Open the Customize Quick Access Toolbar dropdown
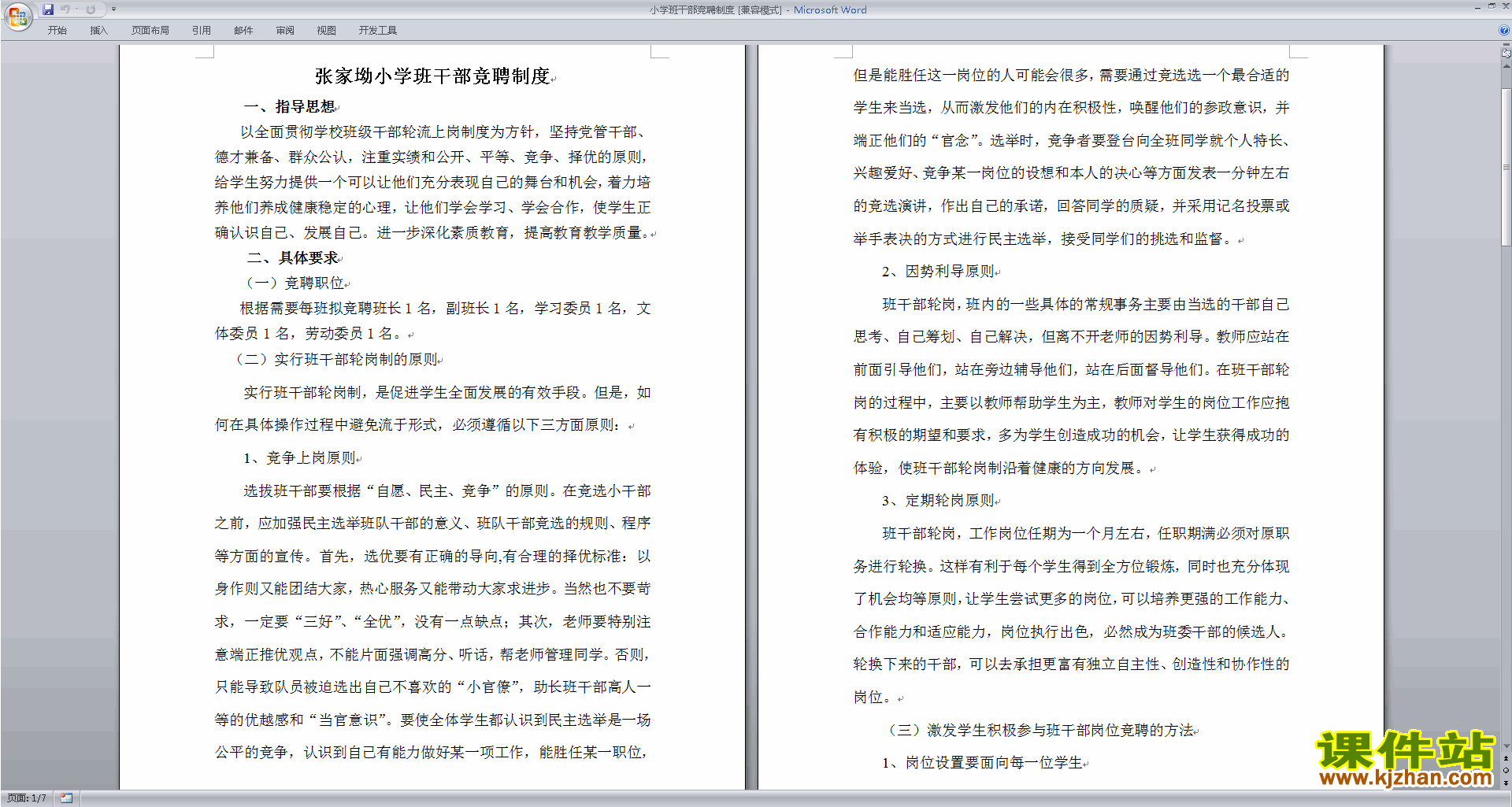The width and height of the screenshot is (1512, 807). 113,9
